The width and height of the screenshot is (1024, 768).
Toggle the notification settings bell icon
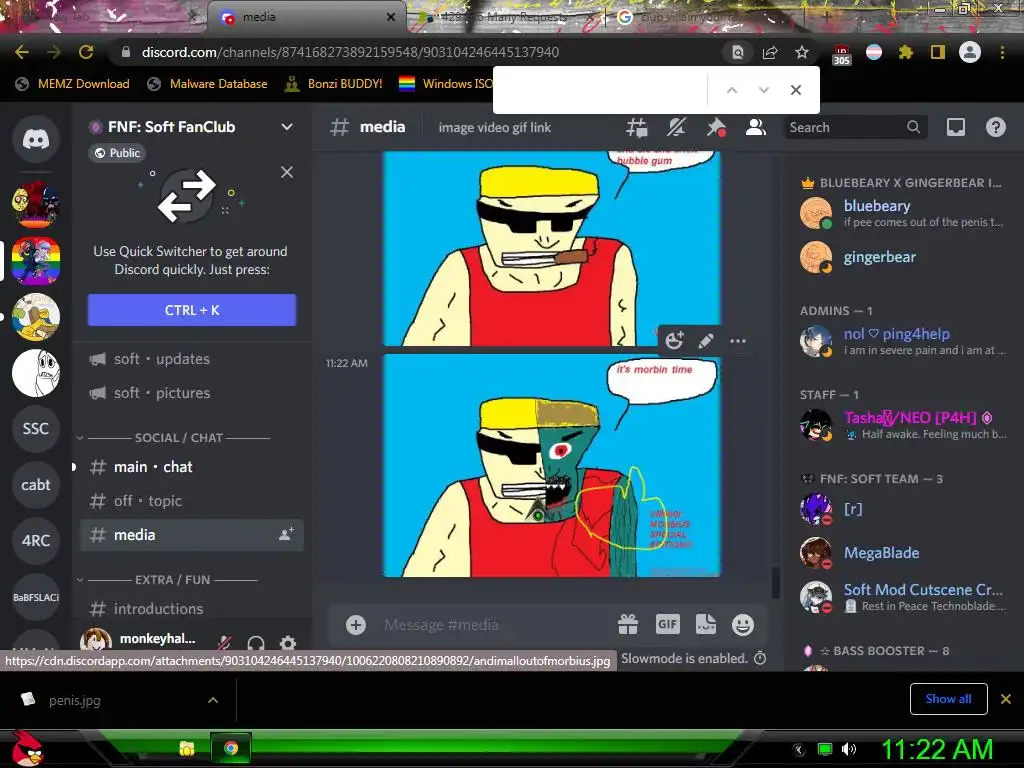click(x=676, y=127)
